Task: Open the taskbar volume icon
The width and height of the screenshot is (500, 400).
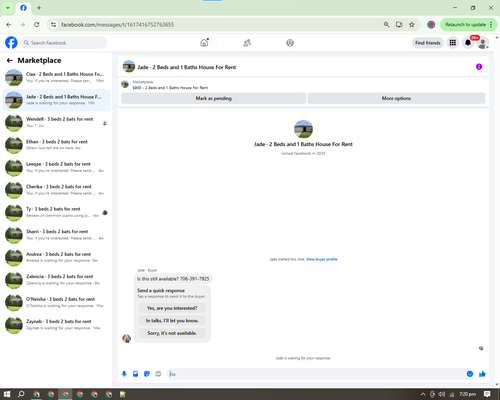Action: [442, 394]
